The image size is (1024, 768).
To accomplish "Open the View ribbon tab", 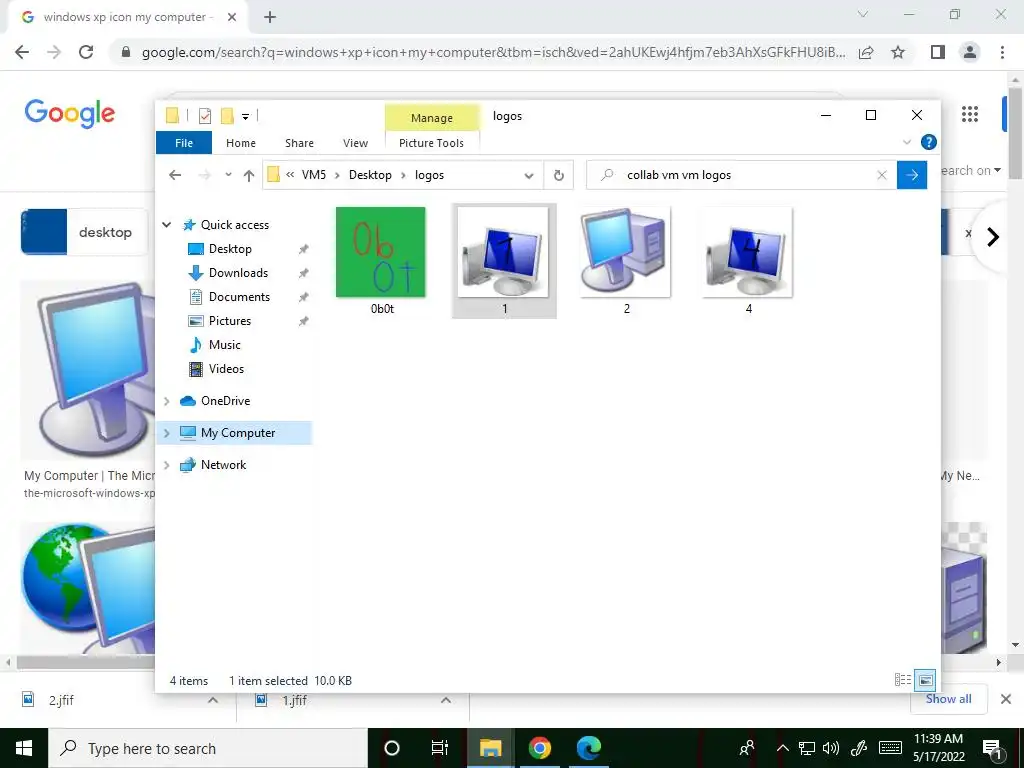I will pos(355,142).
